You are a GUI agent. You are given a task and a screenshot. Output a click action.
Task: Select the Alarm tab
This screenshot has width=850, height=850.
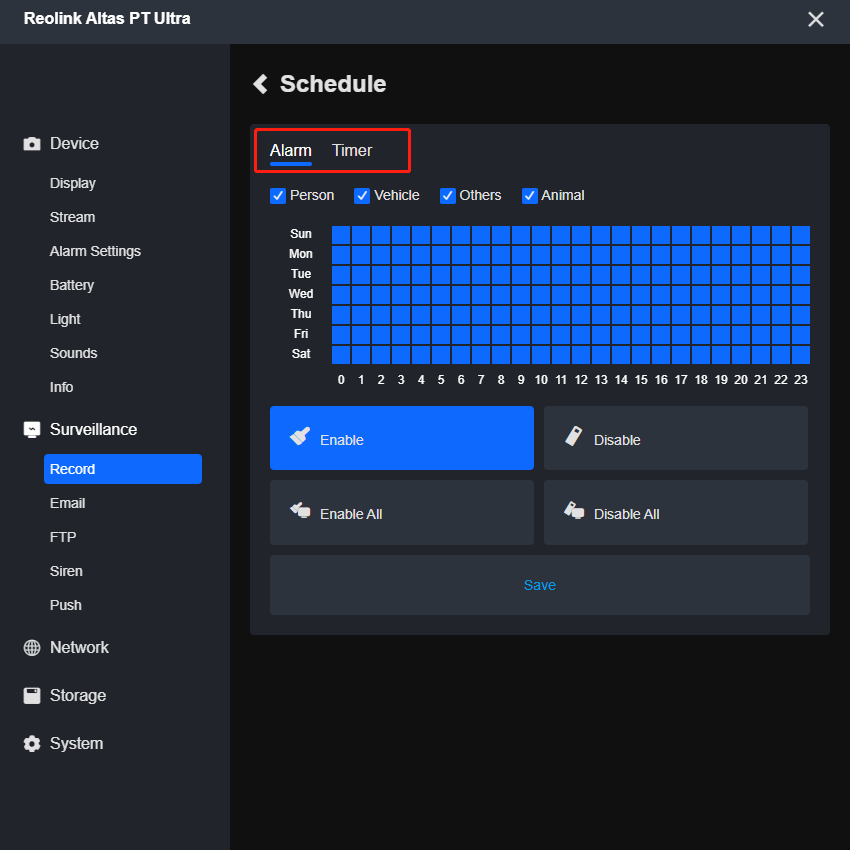pyautogui.click(x=291, y=151)
